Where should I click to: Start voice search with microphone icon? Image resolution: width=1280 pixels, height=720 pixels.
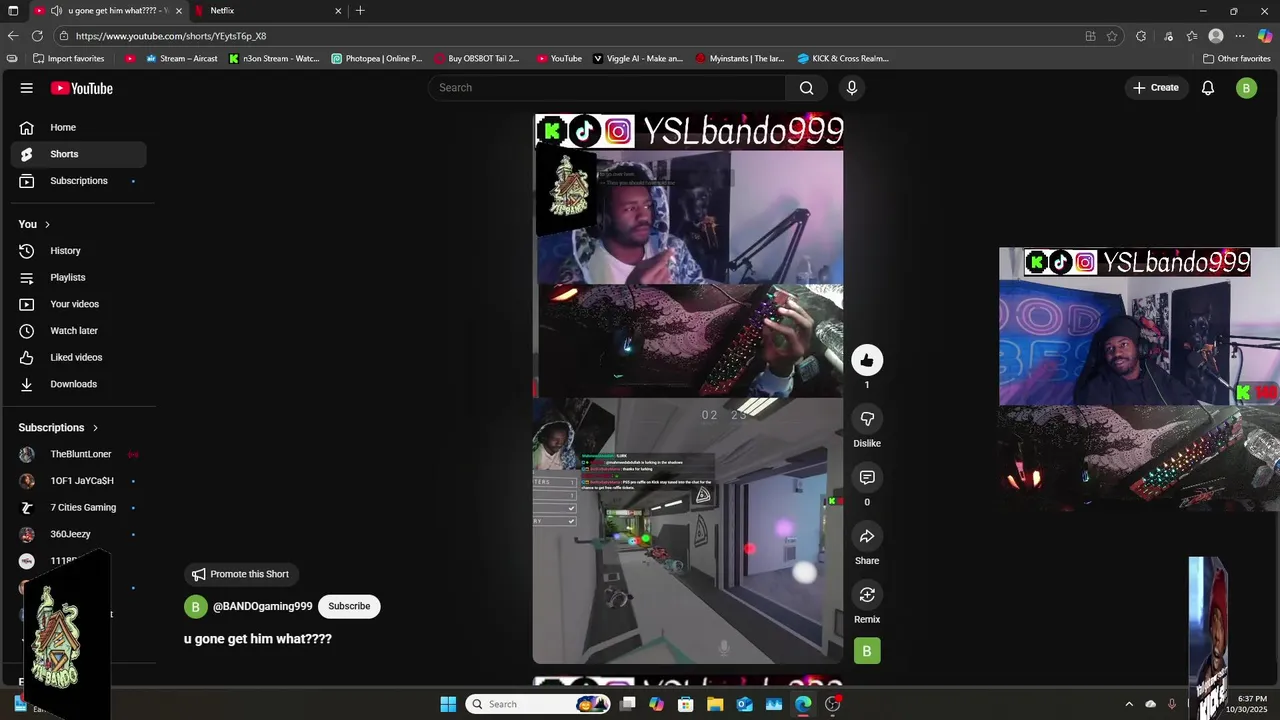[852, 88]
